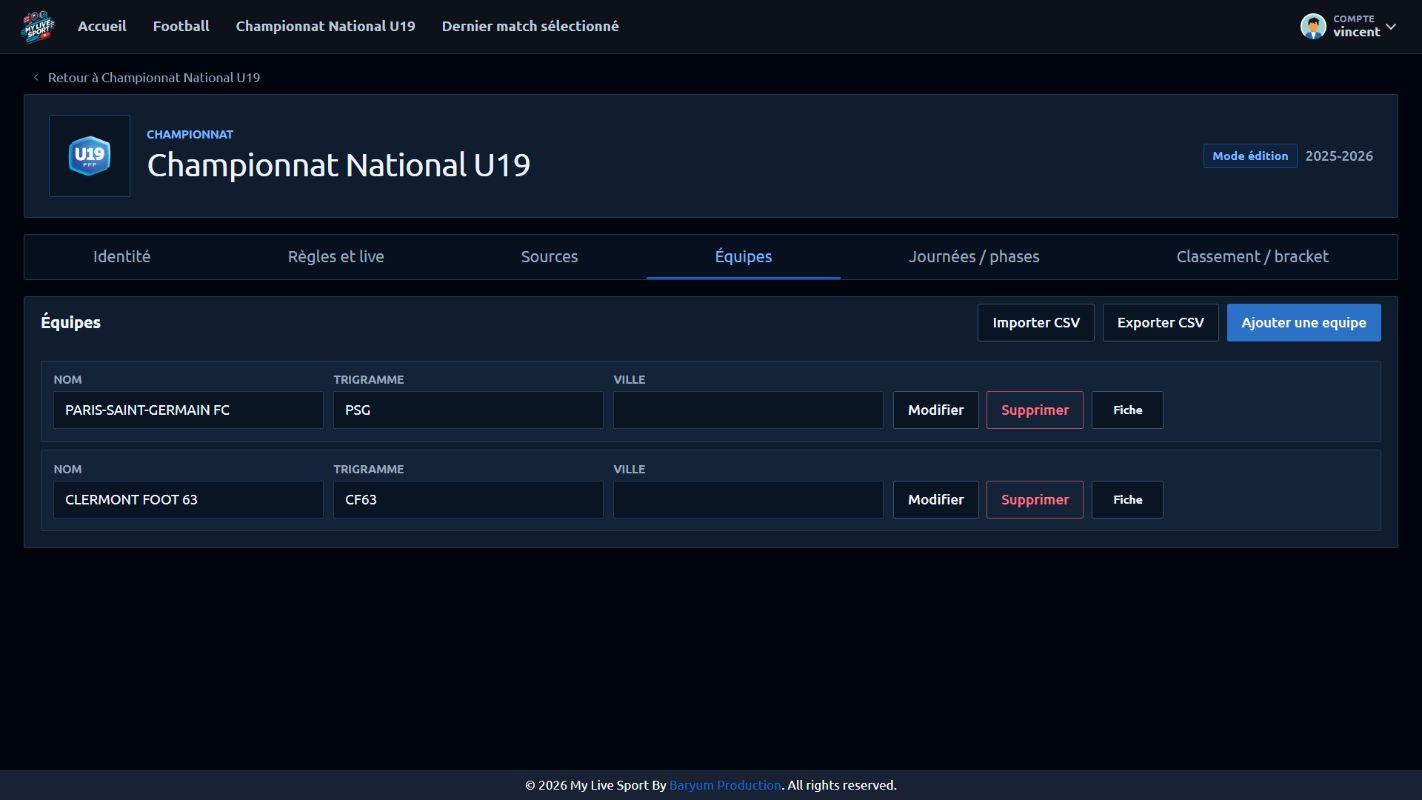Click Importer CSV button
Viewport: 1422px width, 800px height.
click(x=1036, y=323)
